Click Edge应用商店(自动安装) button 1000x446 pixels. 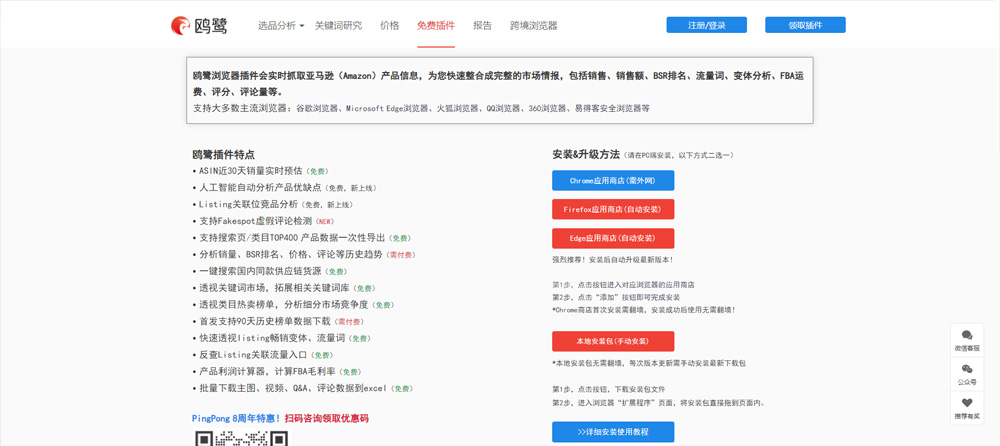613,238
